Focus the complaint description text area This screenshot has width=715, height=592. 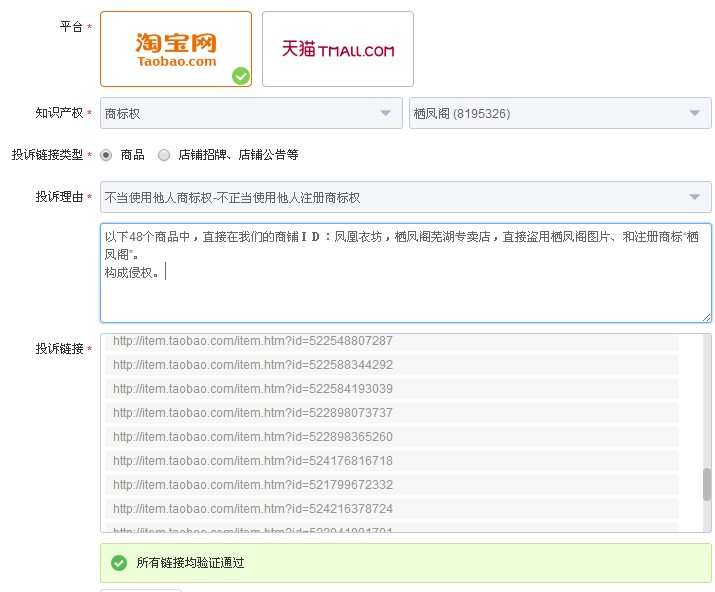click(406, 273)
